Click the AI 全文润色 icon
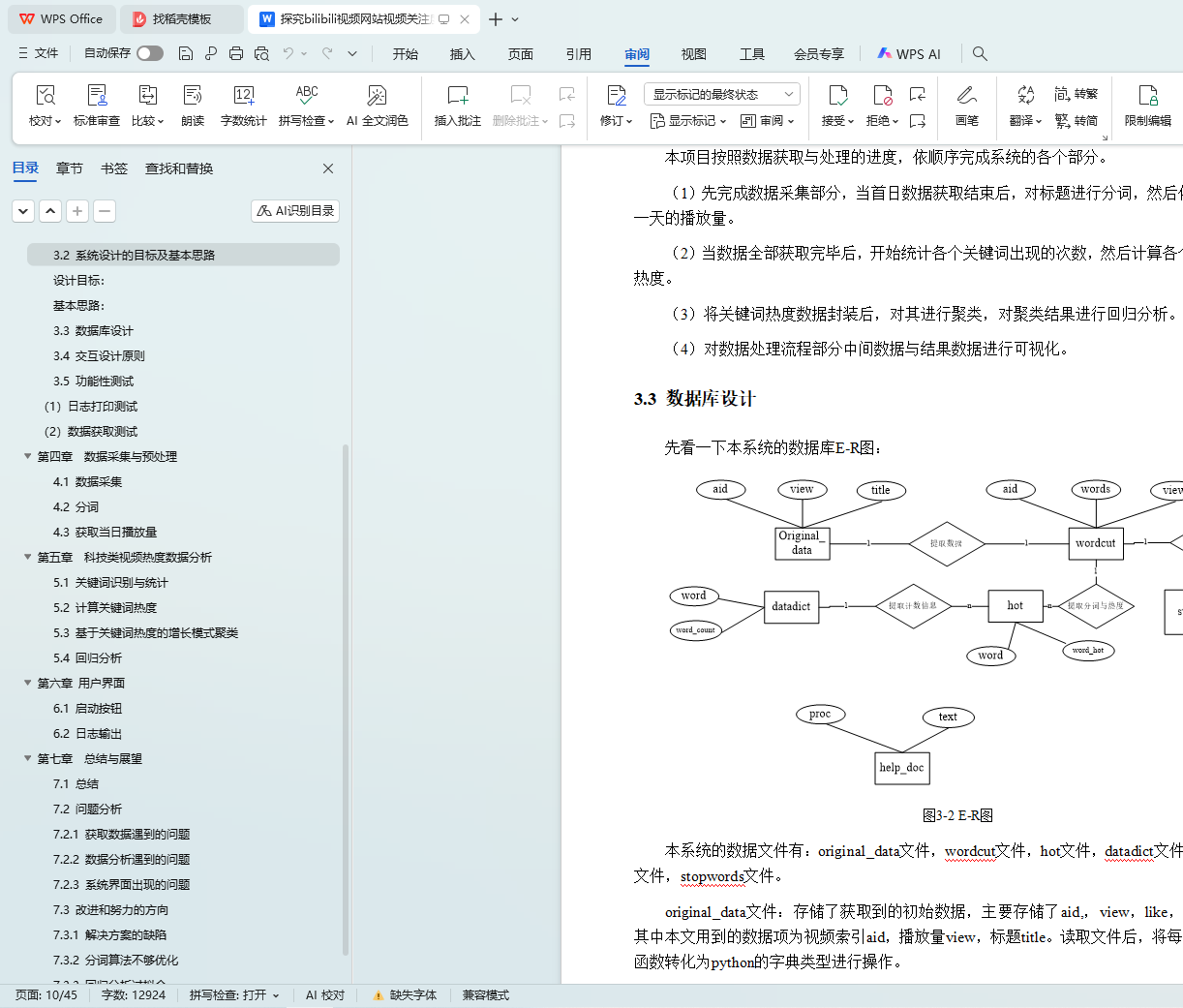Image resolution: width=1183 pixels, height=1008 pixels. coord(377,96)
